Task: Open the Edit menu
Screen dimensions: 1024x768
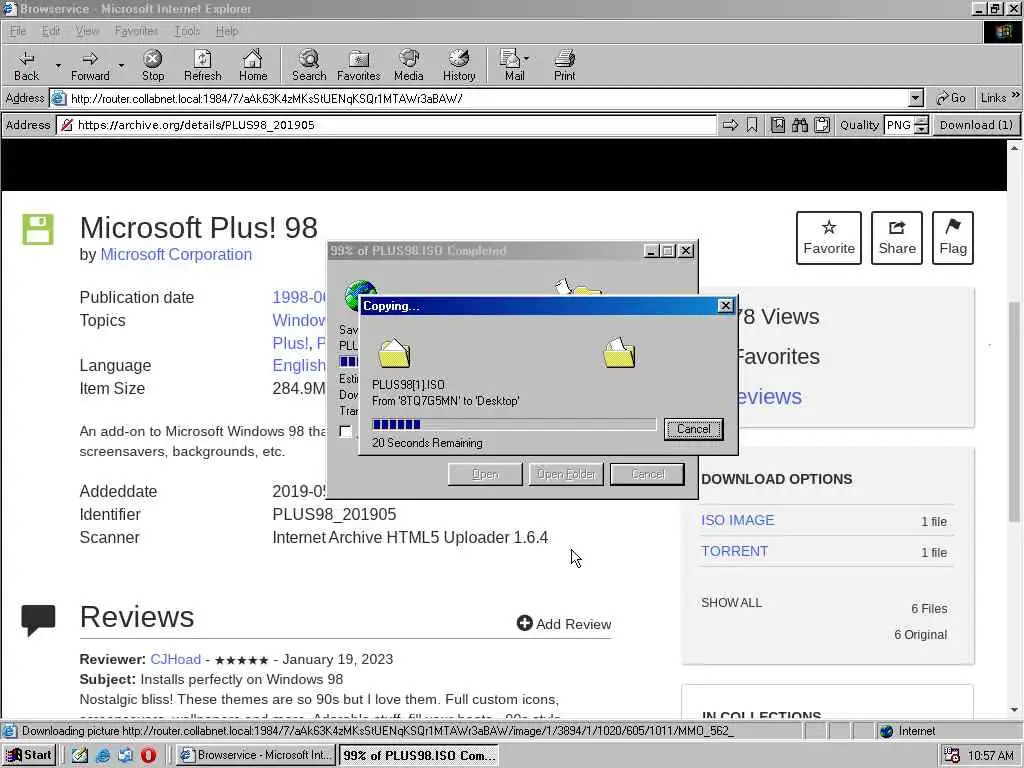Action: (50, 31)
